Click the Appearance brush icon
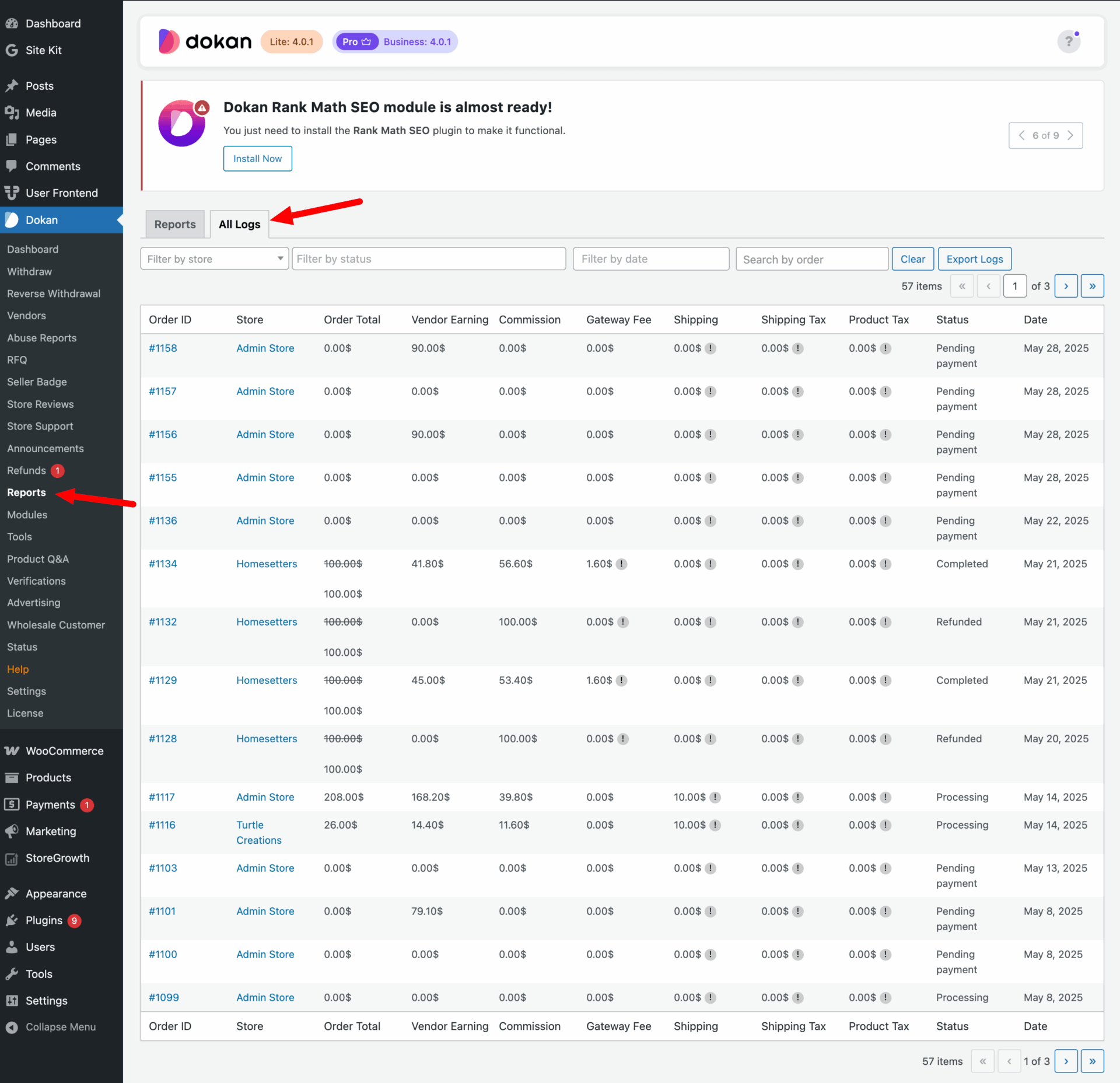 click(x=12, y=893)
